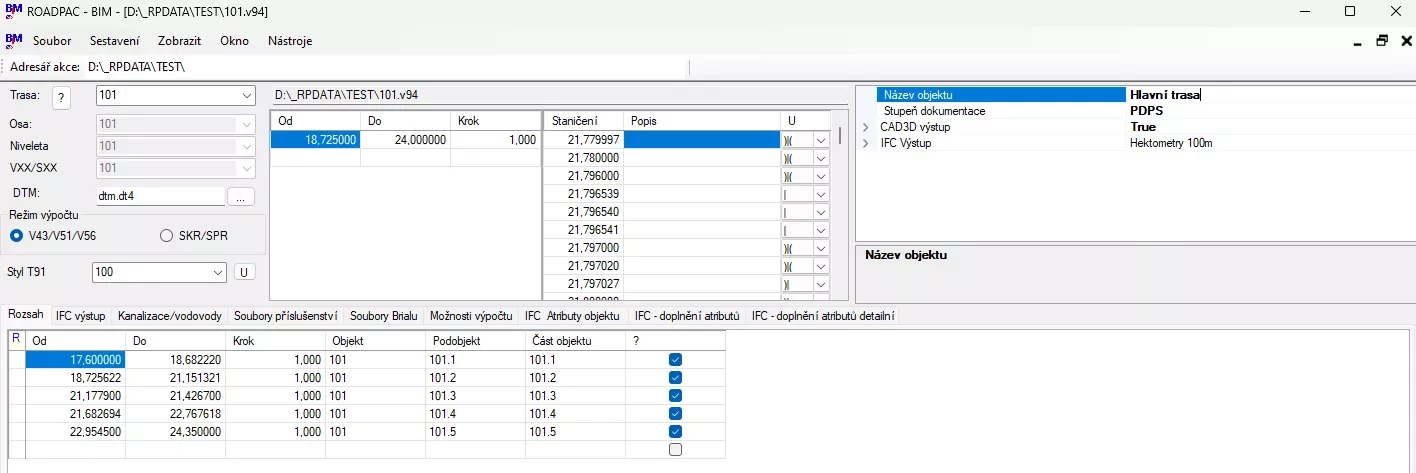Click the U button beside Styl T91
Image resolution: width=1416 pixels, height=473 pixels.
click(244, 272)
